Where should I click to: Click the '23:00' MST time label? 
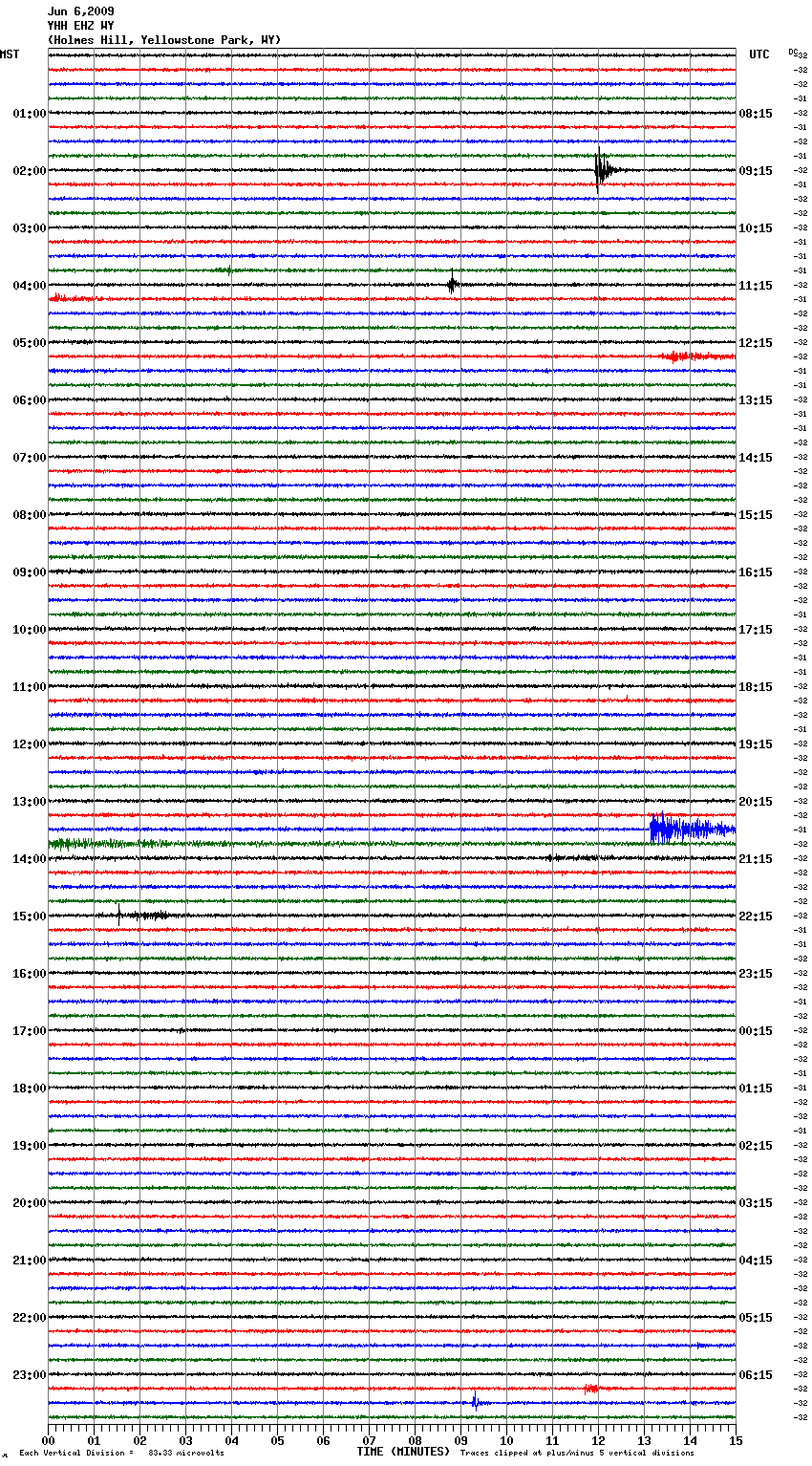[30, 1375]
